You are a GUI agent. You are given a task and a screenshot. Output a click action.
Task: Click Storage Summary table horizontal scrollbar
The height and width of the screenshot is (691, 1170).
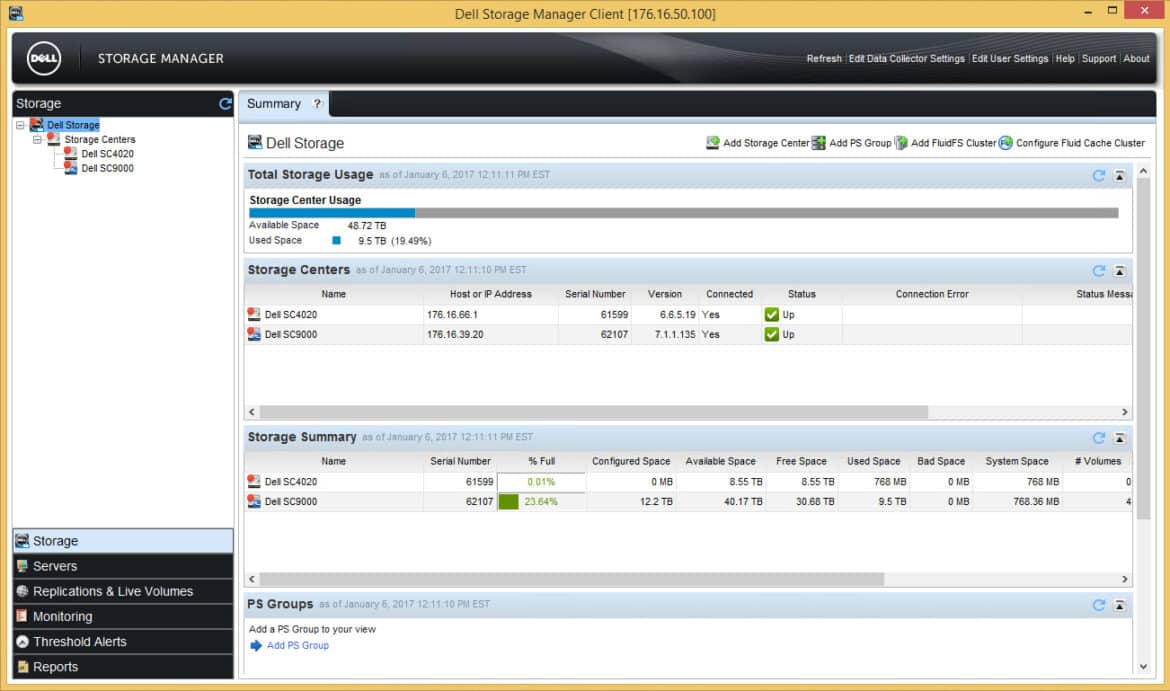[572, 579]
